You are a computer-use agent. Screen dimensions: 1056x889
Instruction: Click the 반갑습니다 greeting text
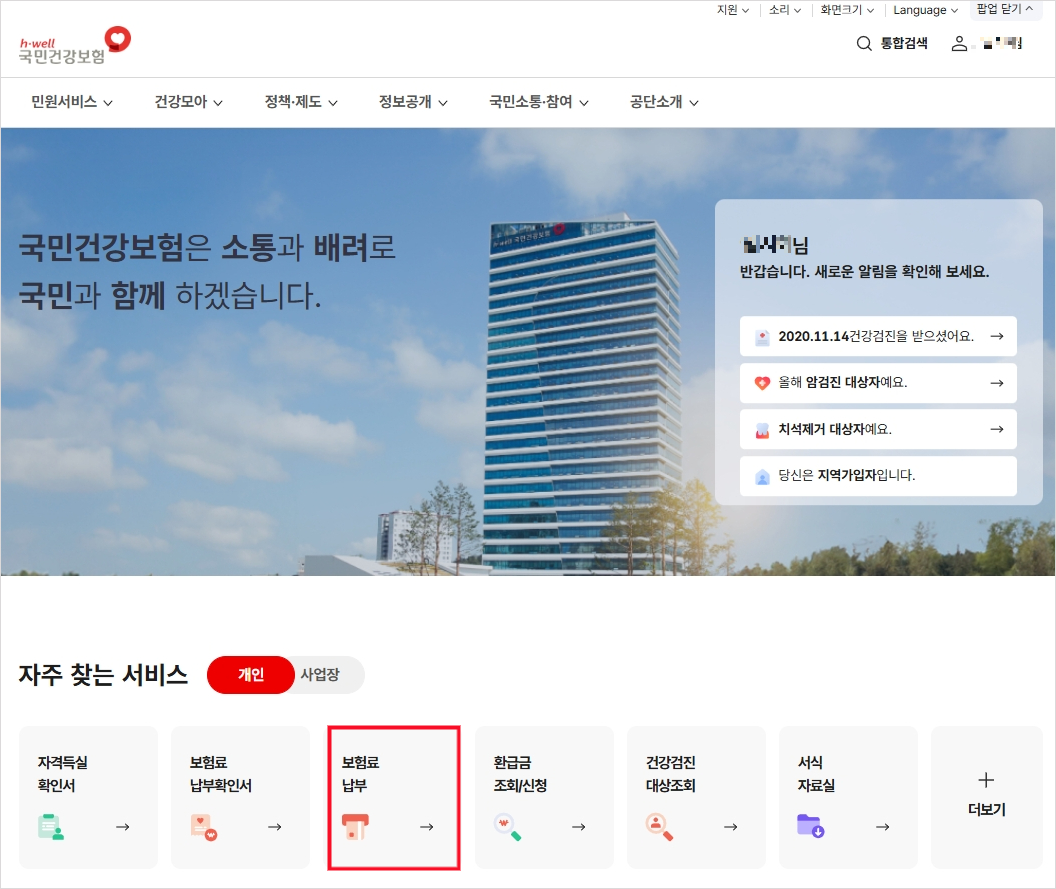[x=864, y=272]
